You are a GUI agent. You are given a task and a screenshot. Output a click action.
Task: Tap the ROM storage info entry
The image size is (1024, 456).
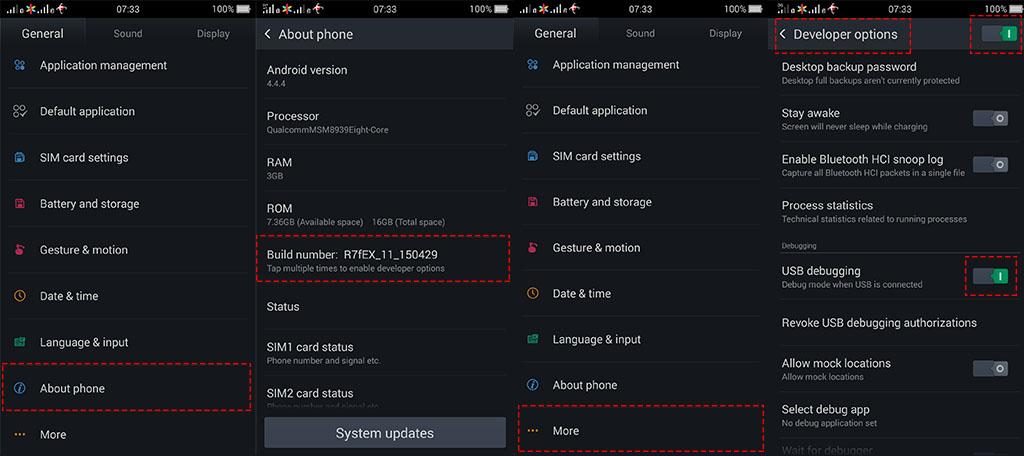383,214
